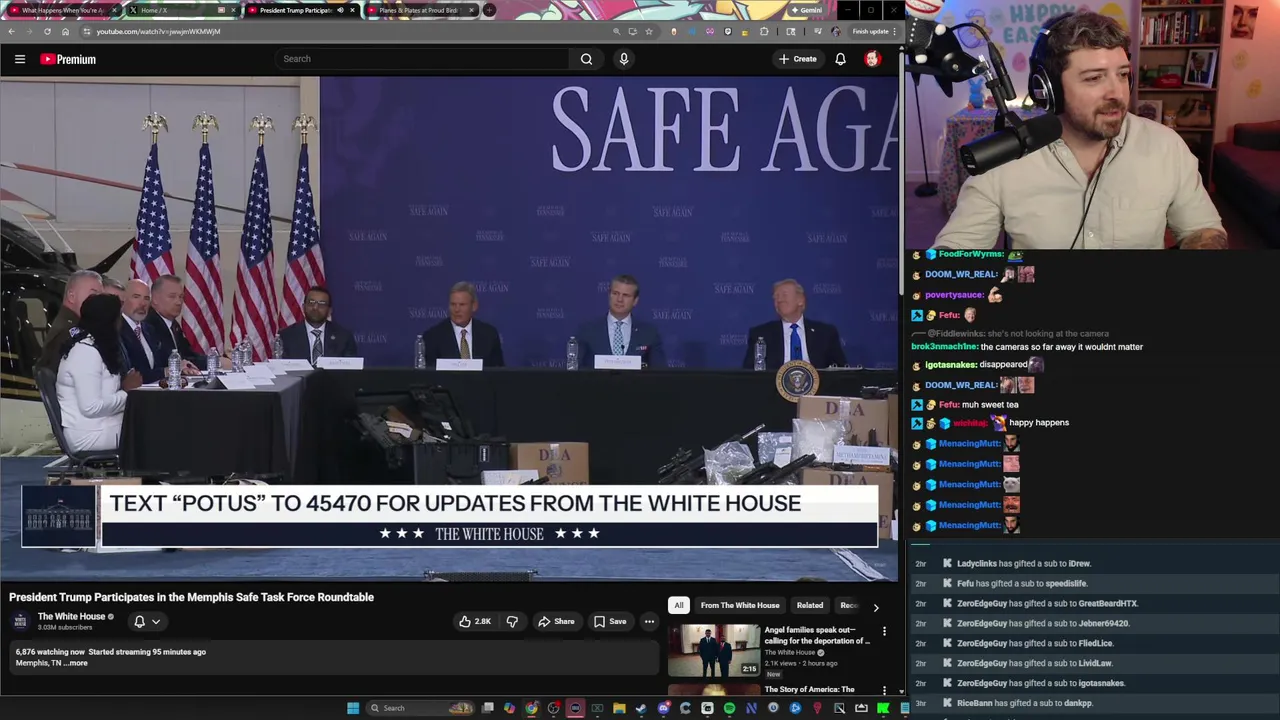
Task: Open the notification bell dropdown beside channel
Action: tap(146, 621)
